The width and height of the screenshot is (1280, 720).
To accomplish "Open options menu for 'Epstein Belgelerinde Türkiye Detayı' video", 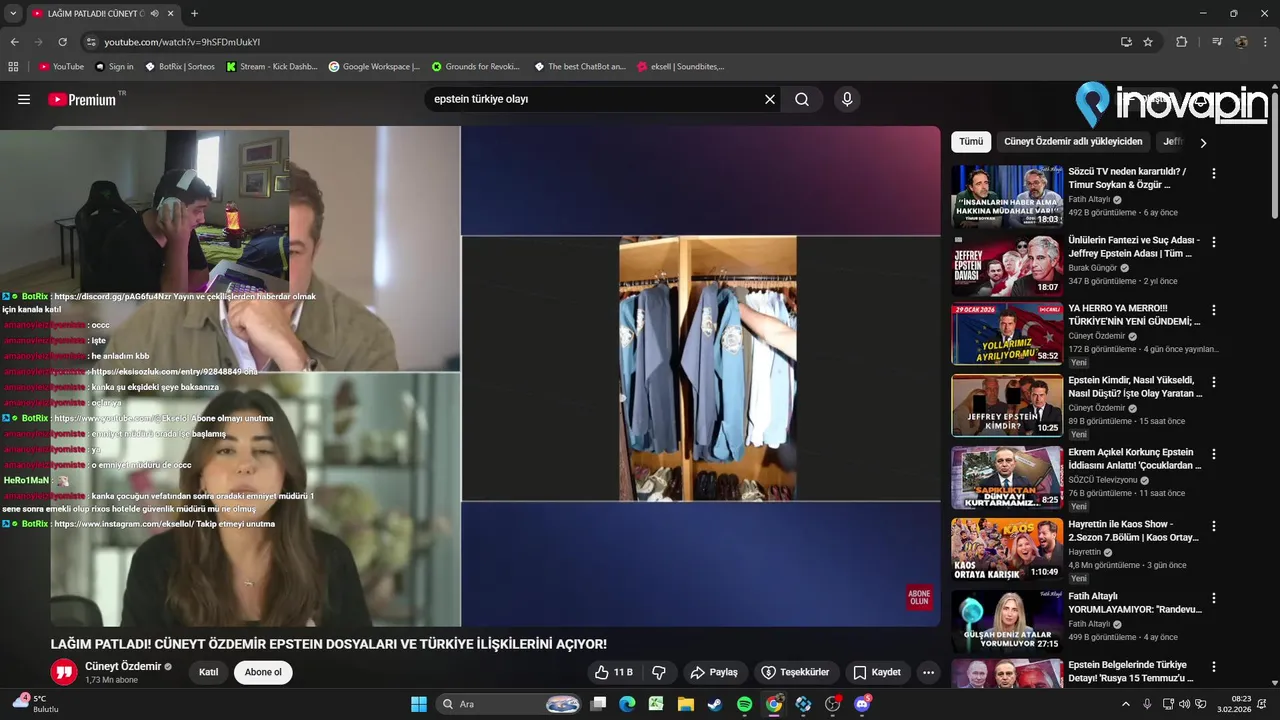I will pos(1214,667).
